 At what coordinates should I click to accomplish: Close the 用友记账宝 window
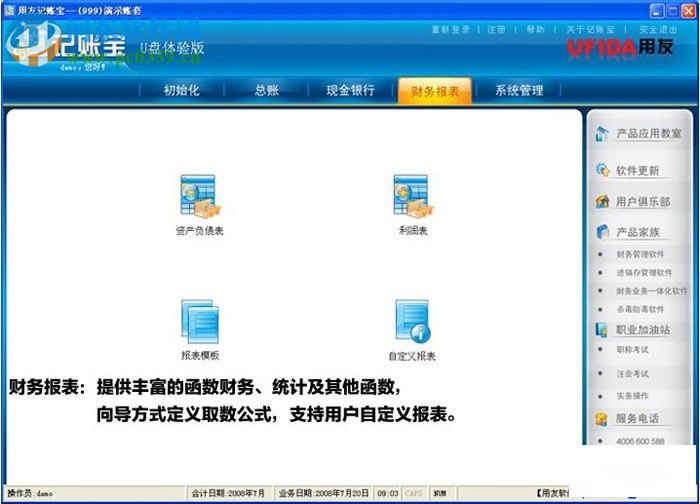point(688,10)
